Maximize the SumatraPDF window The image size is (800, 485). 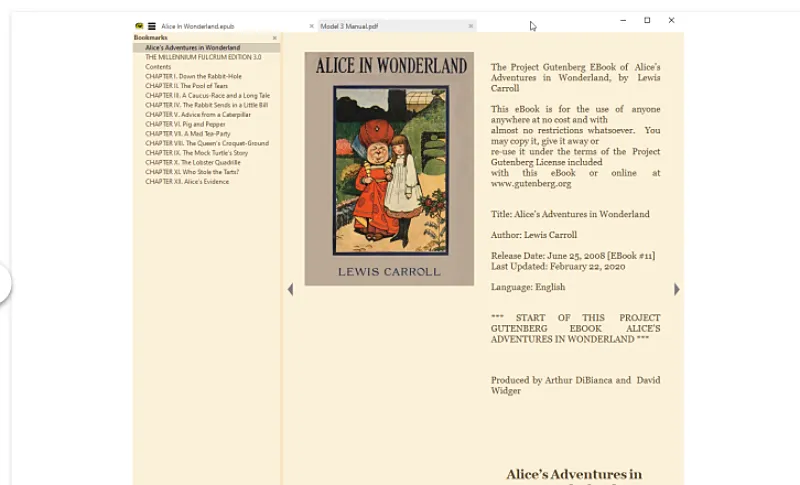tap(647, 20)
